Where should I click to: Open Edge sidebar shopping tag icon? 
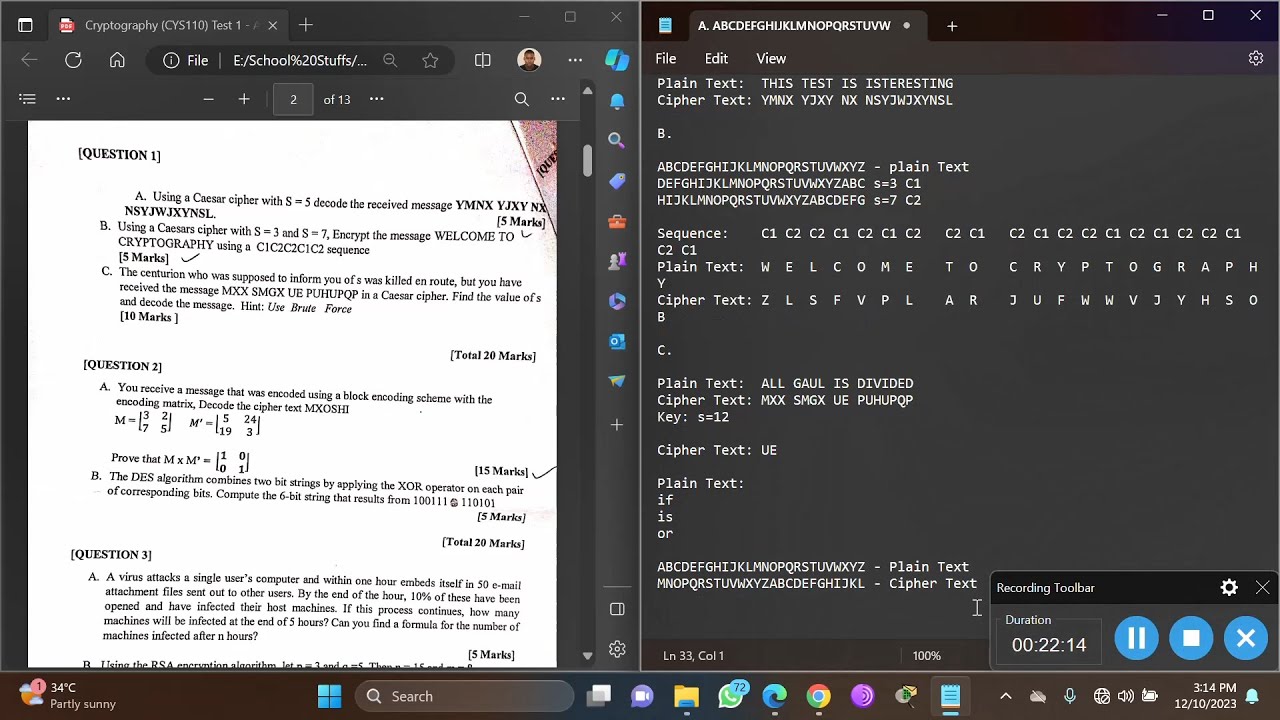tap(617, 181)
